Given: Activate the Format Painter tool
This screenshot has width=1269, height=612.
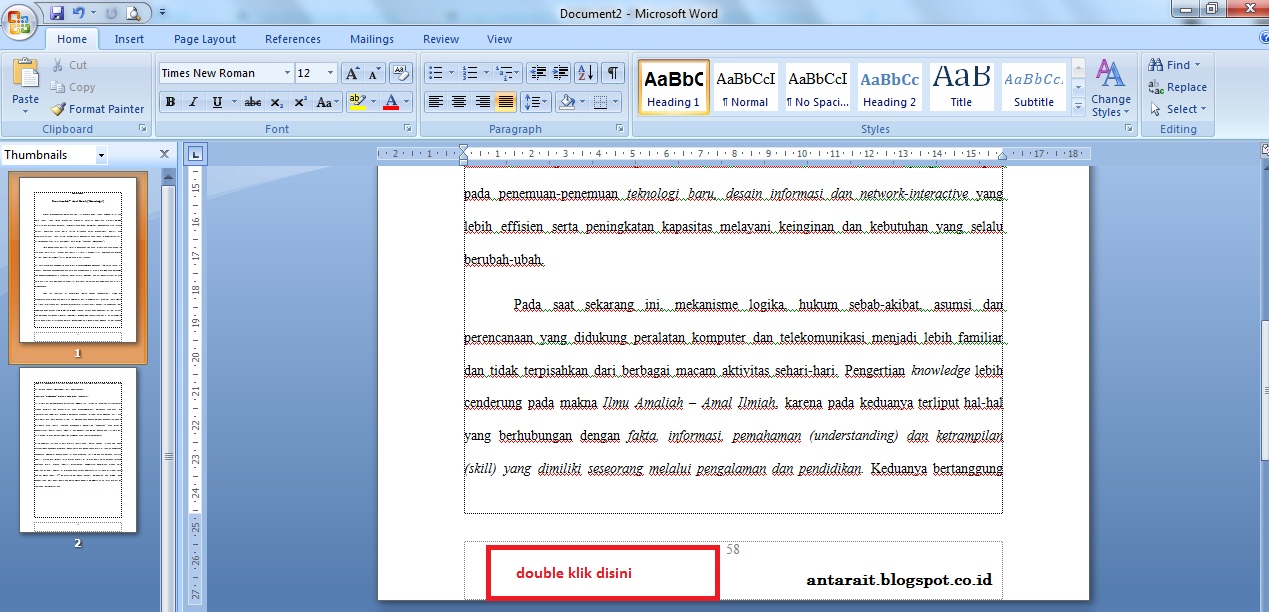Looking at the screenshot, I should coord(97,108).
